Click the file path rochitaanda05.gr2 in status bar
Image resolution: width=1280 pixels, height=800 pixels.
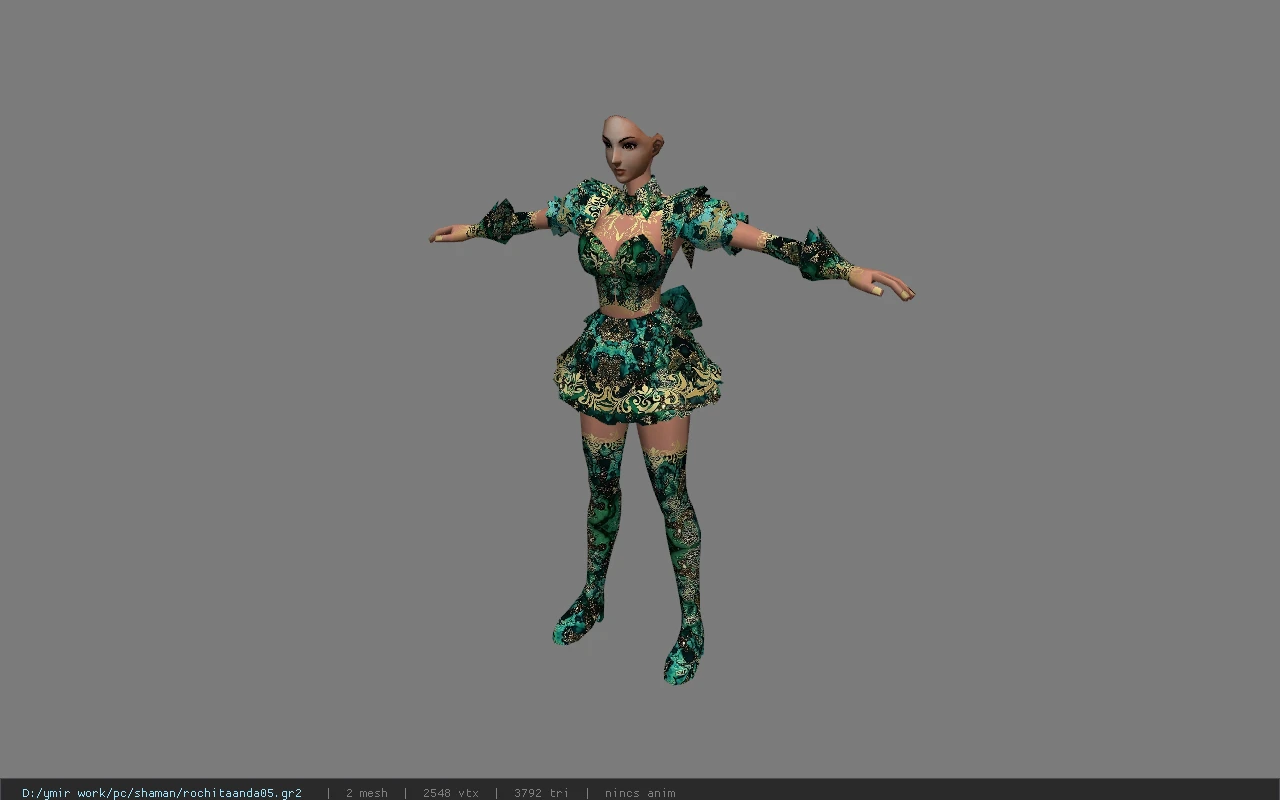click(x=162, y=793)
